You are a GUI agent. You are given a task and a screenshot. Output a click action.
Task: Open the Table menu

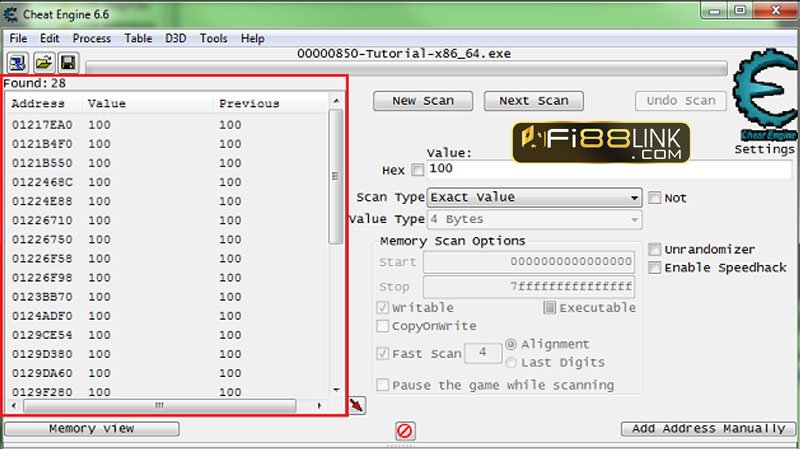click(x=138, y=38)
